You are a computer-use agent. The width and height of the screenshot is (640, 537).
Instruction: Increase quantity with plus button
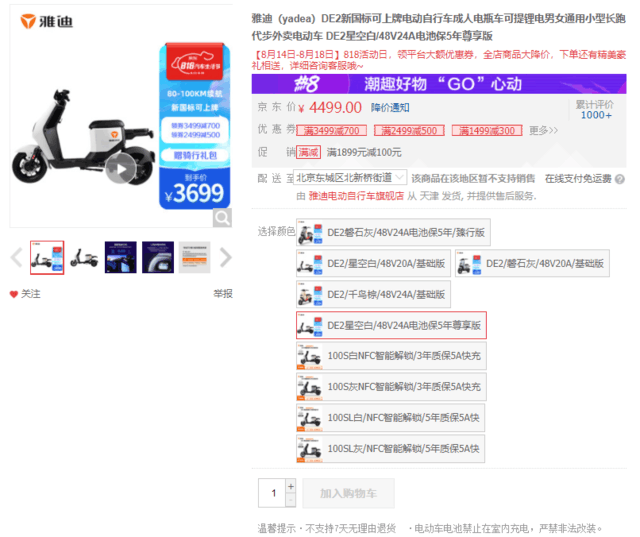click(x=291, y=486)
